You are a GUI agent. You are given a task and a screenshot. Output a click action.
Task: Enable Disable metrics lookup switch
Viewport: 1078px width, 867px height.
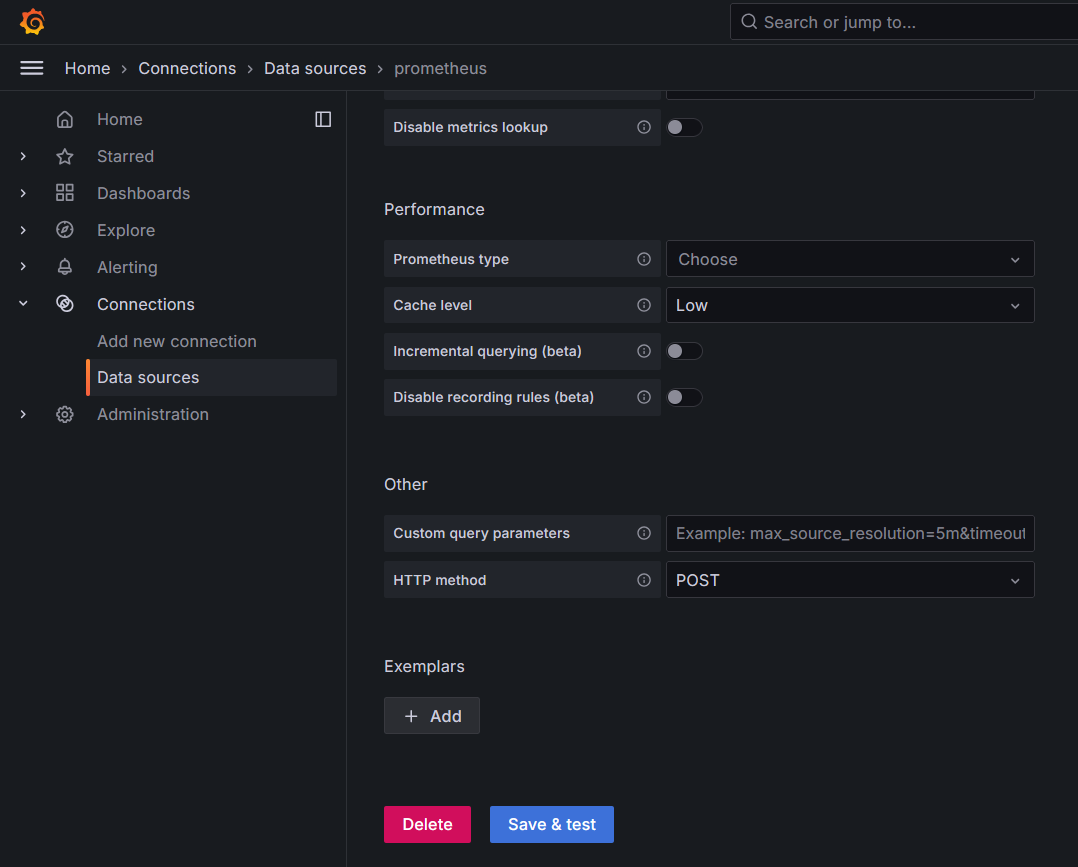[x=684, y=127]
